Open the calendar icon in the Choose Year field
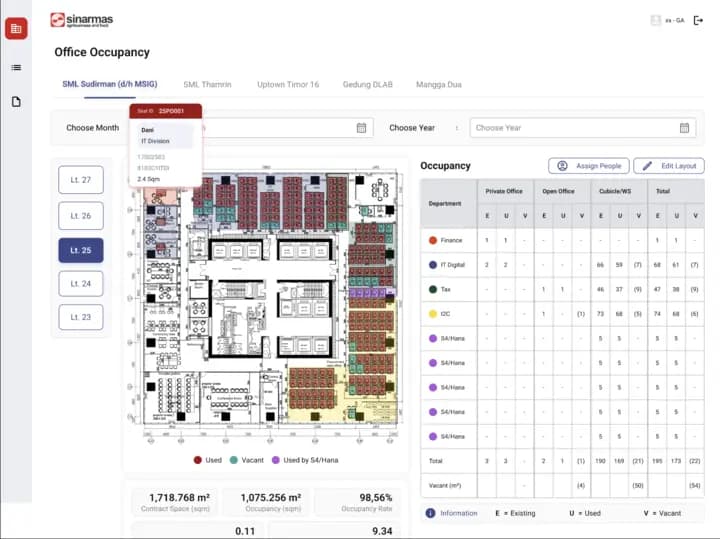 [684, 128]
